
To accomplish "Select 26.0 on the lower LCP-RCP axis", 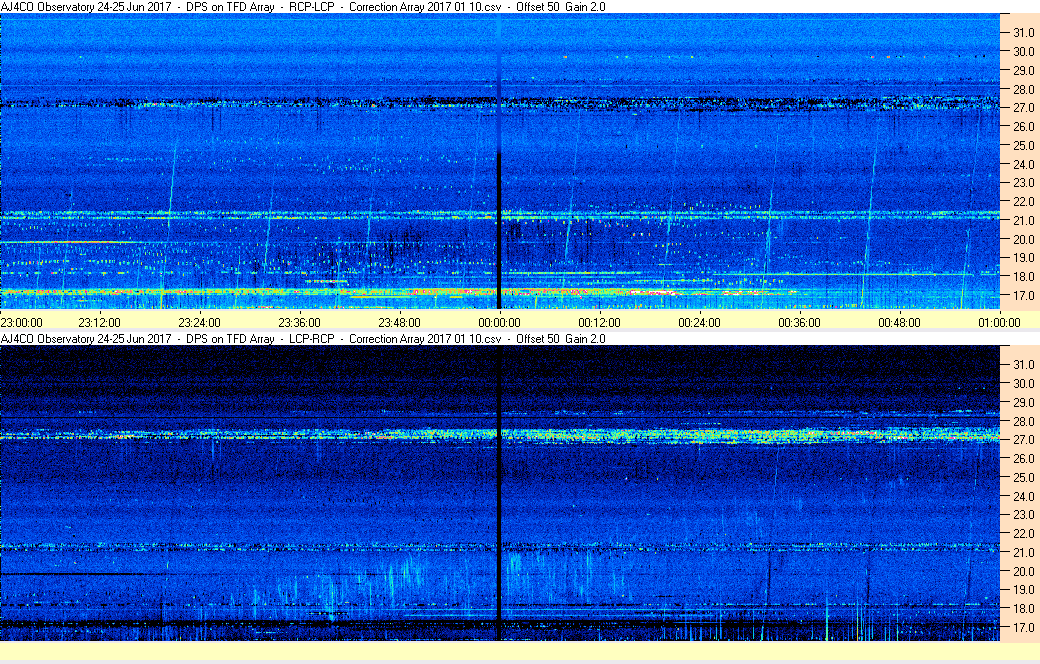I will pos(1023,458).
